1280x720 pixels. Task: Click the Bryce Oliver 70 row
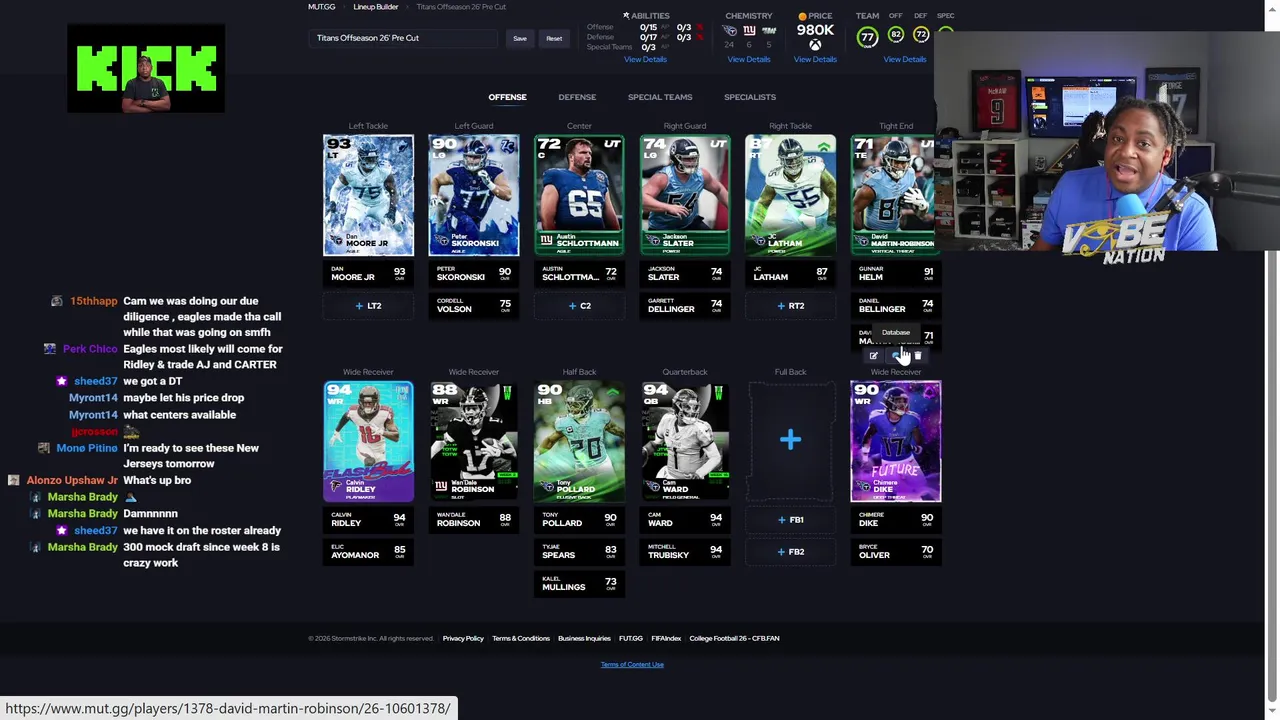point(896,551)
